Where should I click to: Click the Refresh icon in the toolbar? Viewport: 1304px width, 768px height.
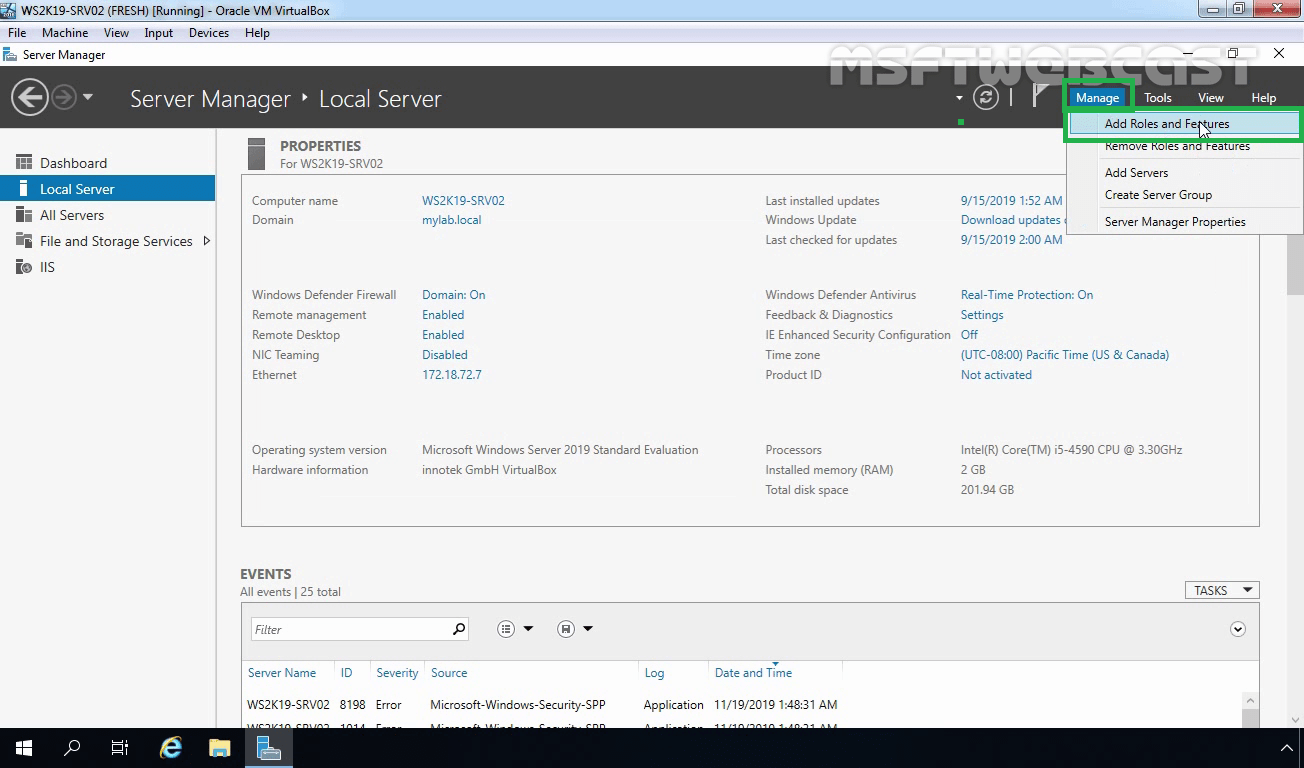(988, 97)
